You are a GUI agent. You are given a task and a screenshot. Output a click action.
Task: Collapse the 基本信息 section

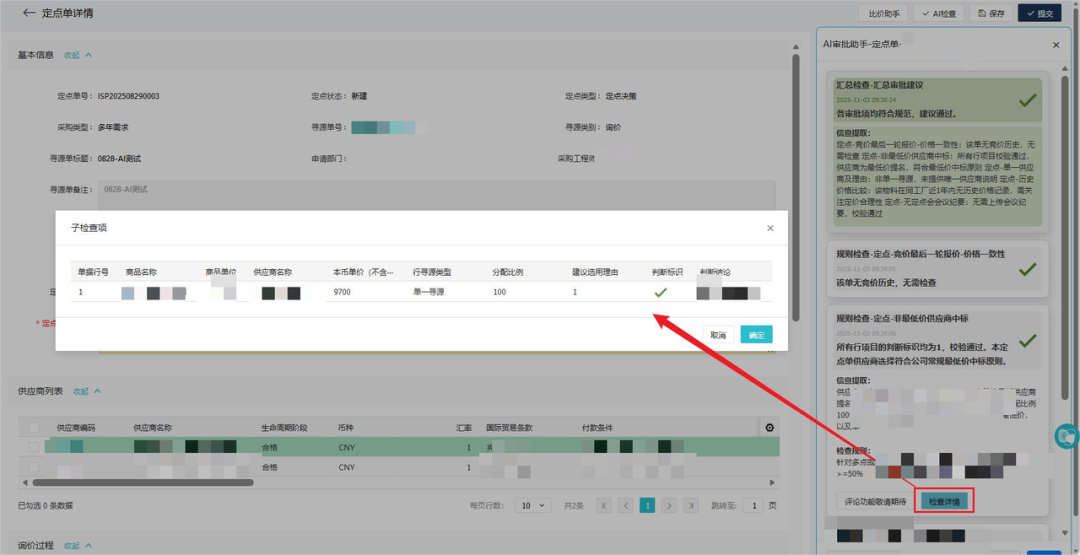pos(78,55)
